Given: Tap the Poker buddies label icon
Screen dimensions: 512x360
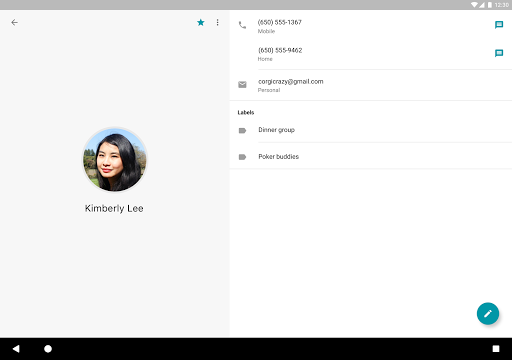Looking at the screenshot, I should click(242, 157).
